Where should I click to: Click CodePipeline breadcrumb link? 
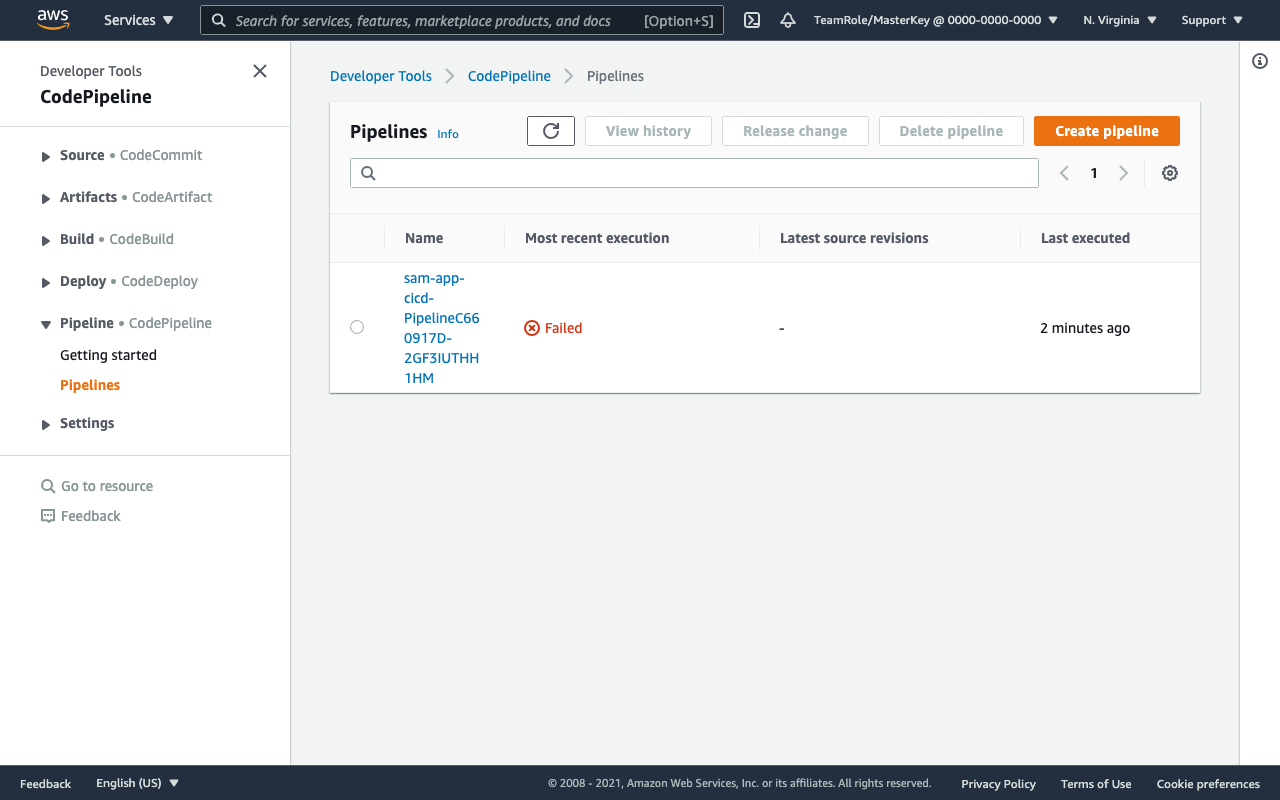pyautogui.click(x=509, y=76)
